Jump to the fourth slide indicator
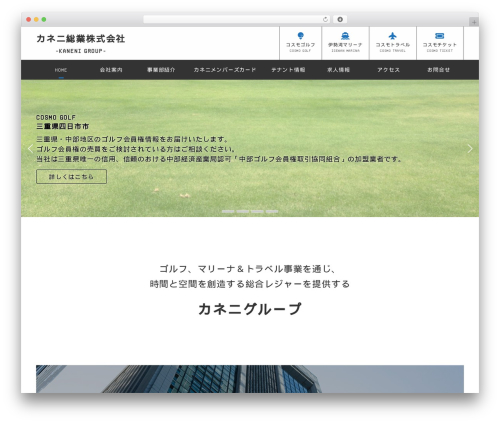The width and height of the screenshot is (500, 423). coord(272,211)
